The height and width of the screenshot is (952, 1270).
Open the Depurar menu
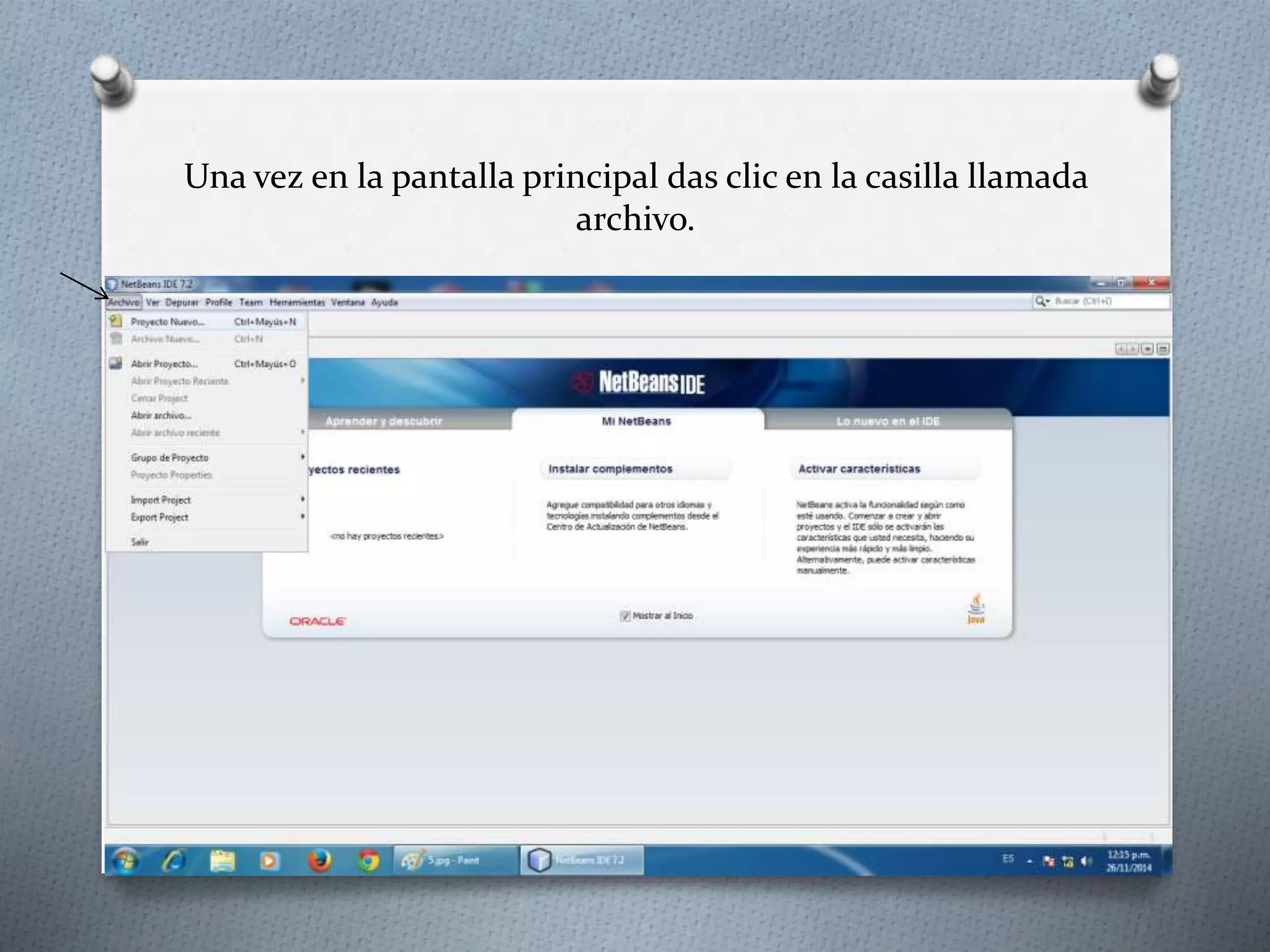click(182, 302)
